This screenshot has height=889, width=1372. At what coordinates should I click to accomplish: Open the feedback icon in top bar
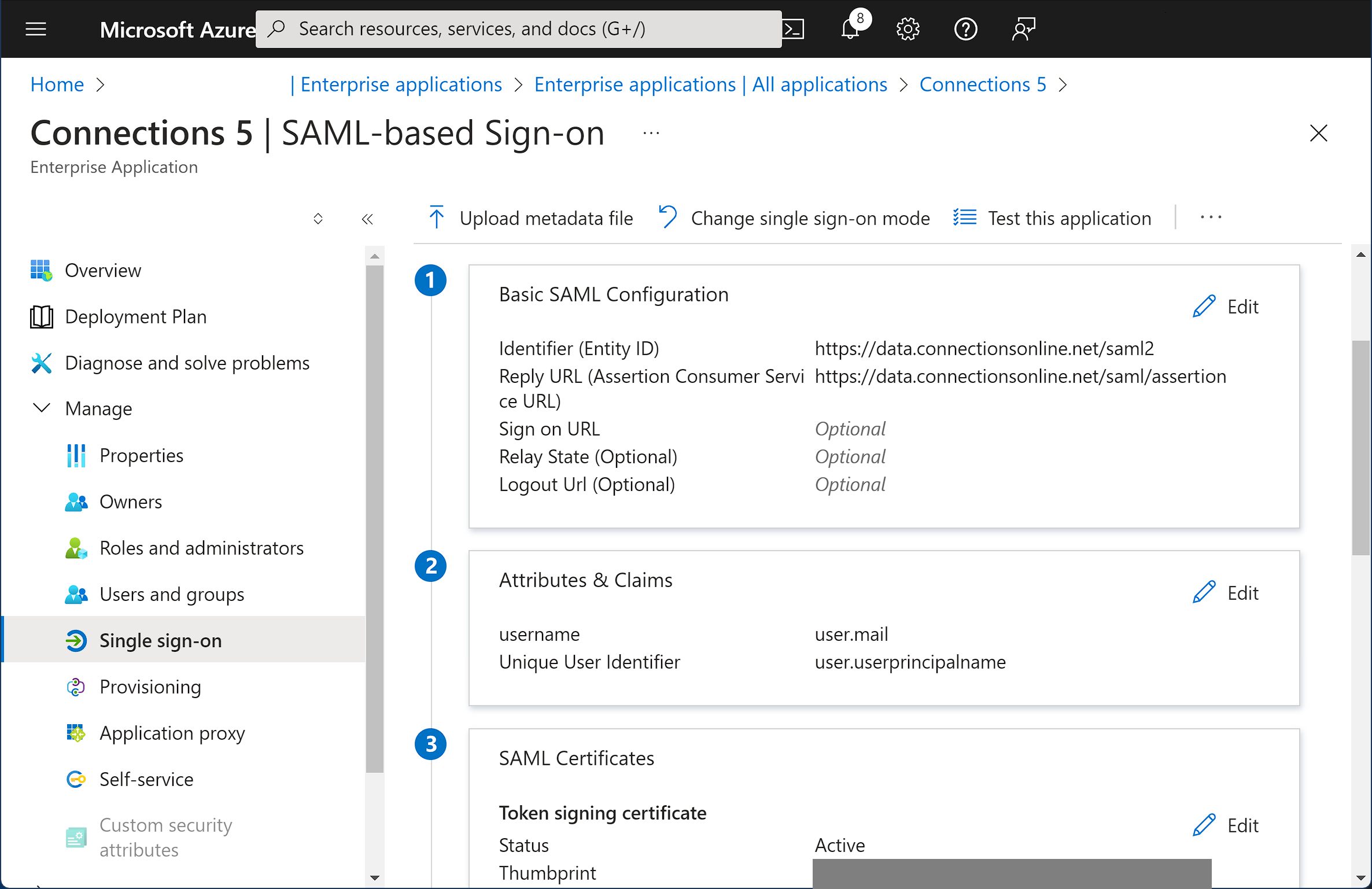tap(1023, 28)
